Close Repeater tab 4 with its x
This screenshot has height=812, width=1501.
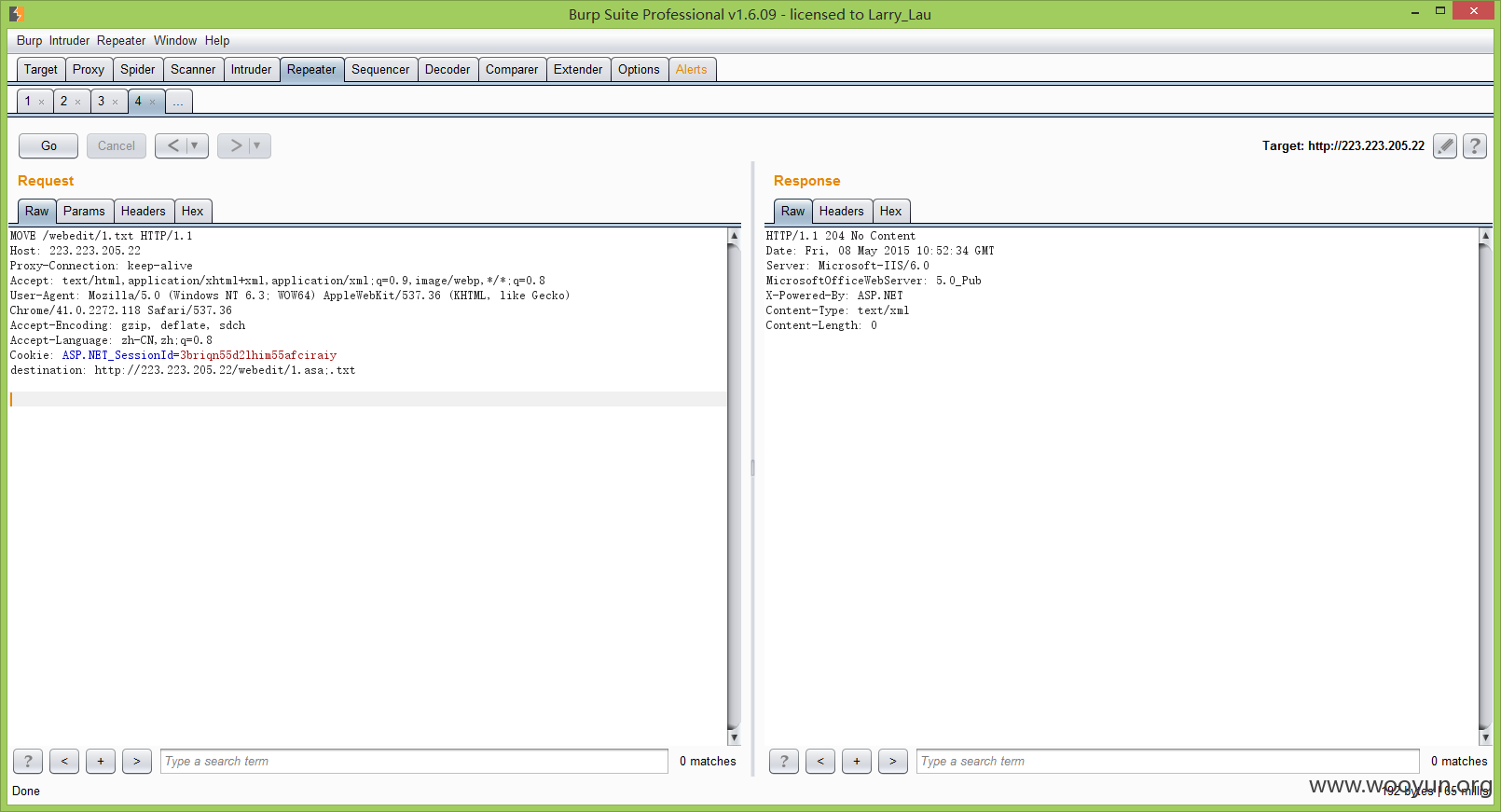pyautogui.click(x=152, y=102)
